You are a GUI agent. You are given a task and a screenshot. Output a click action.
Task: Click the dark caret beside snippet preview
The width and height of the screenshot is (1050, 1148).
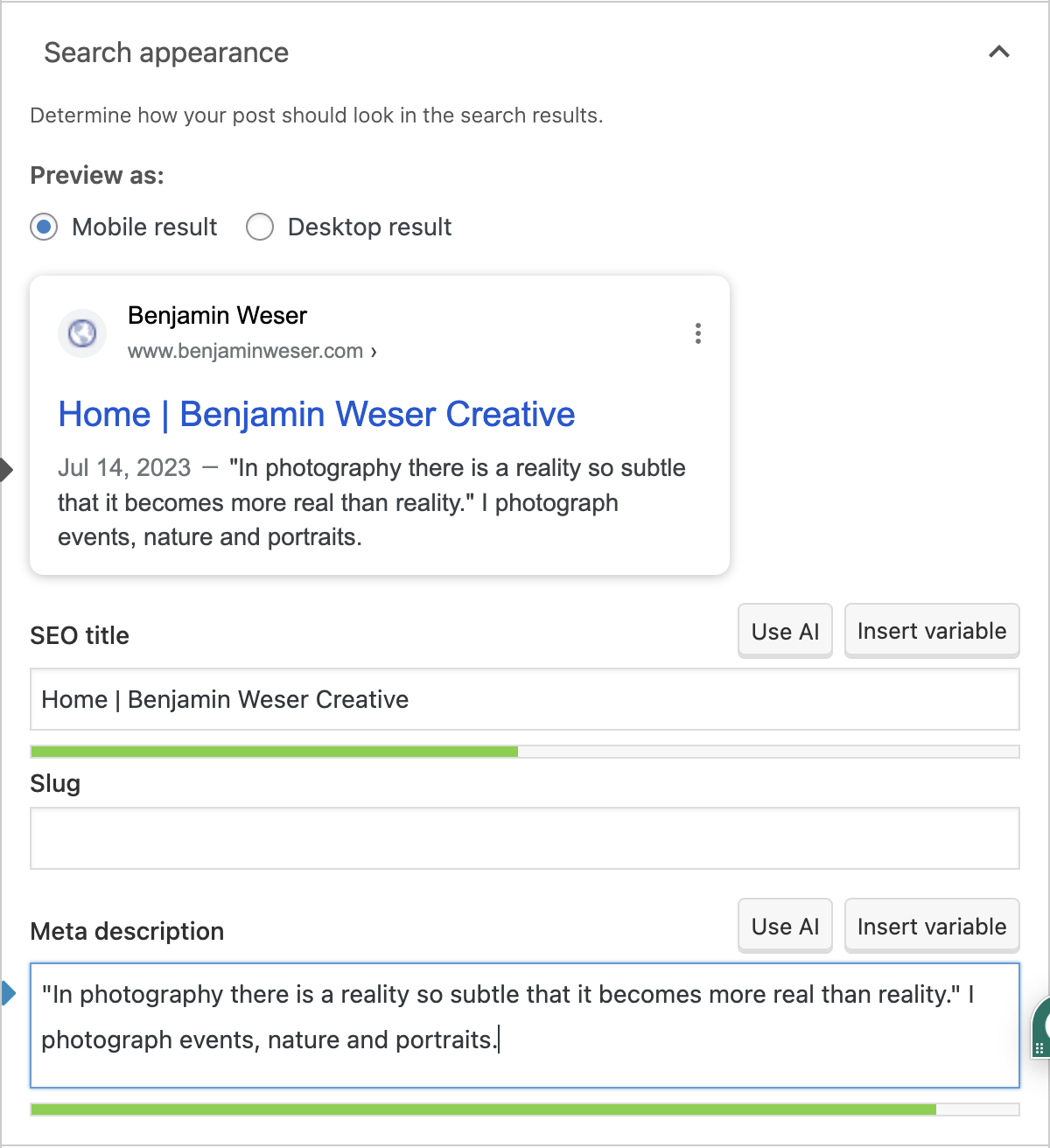[x=7, y=470]
